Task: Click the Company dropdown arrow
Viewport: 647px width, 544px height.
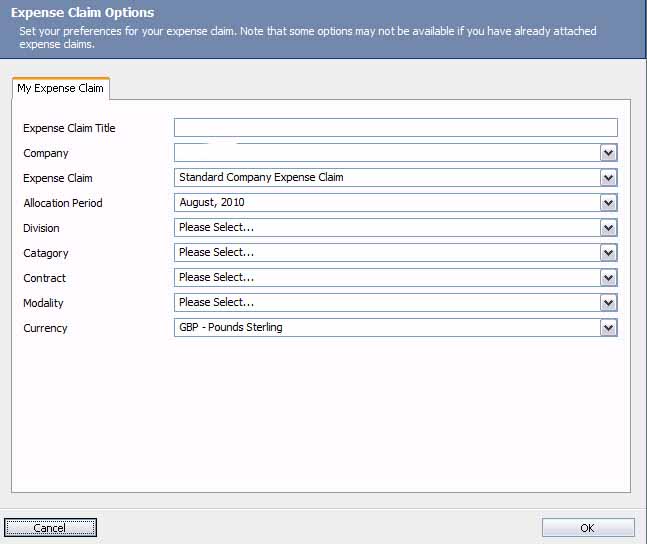Action: click(608, 153)
